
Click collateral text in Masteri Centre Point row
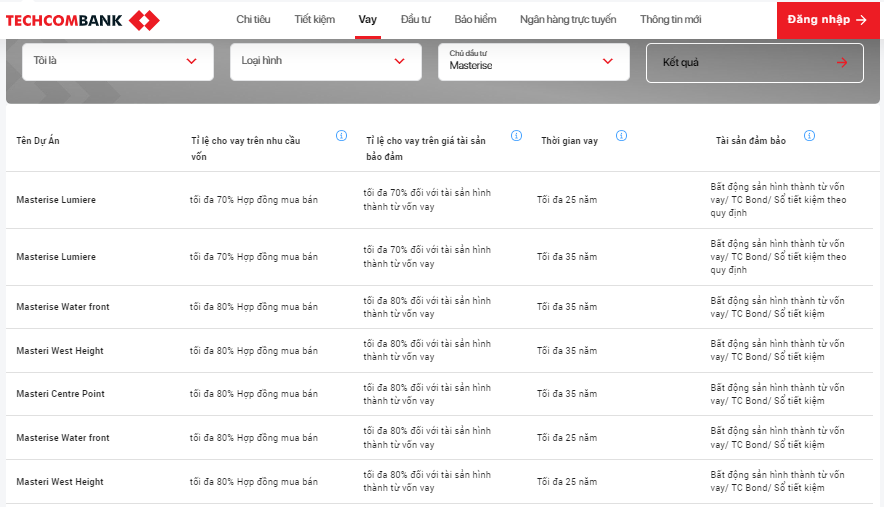777,394
